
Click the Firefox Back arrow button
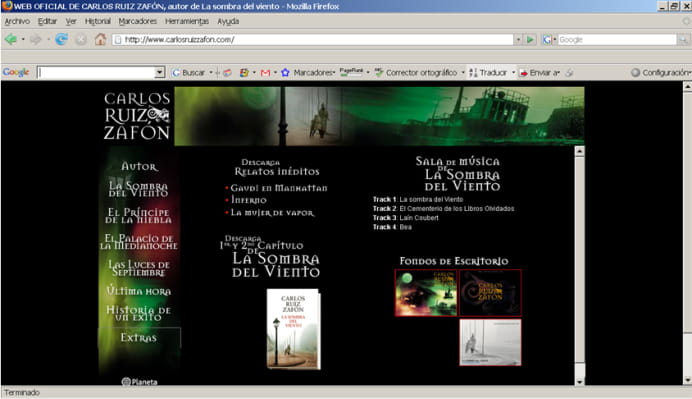pos(11,40)
